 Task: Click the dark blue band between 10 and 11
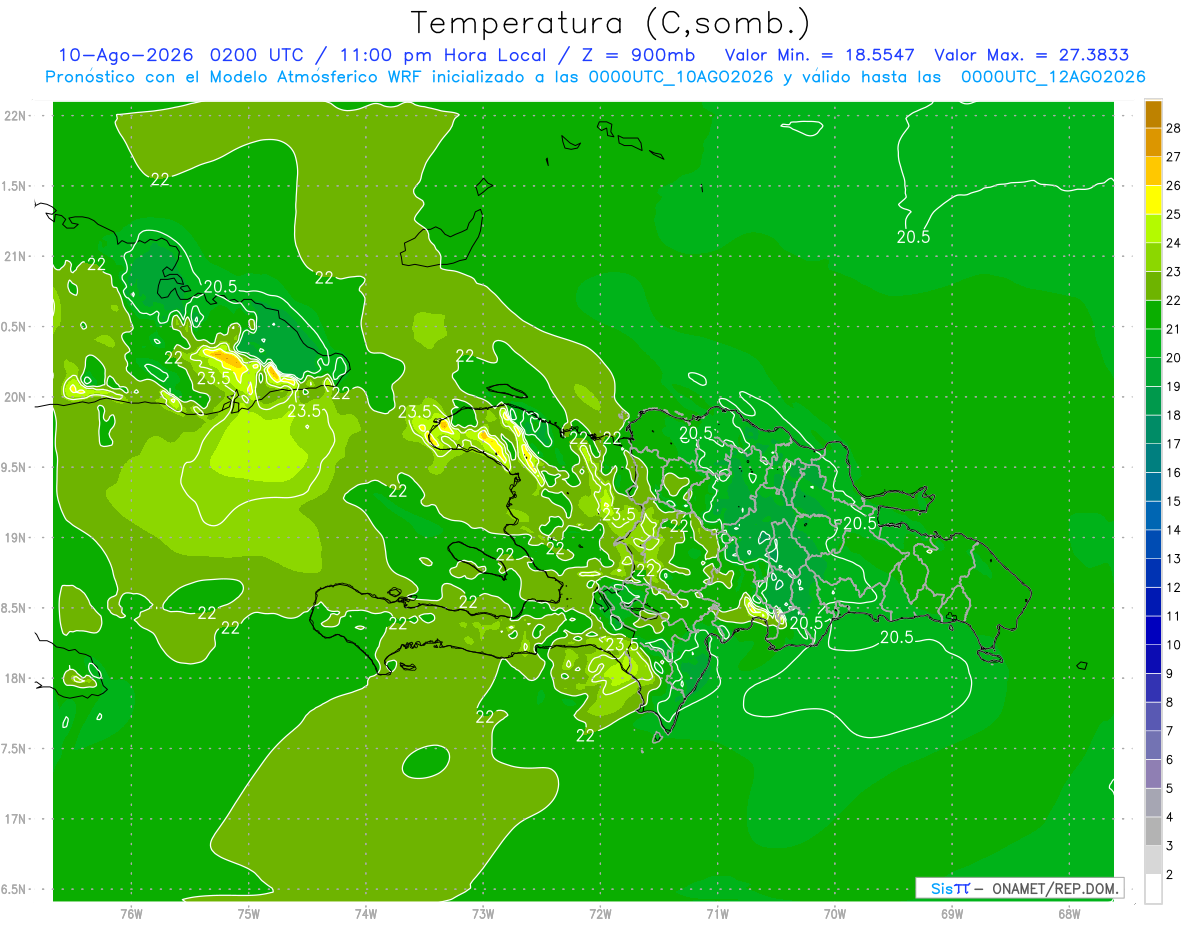(1153, 631)
